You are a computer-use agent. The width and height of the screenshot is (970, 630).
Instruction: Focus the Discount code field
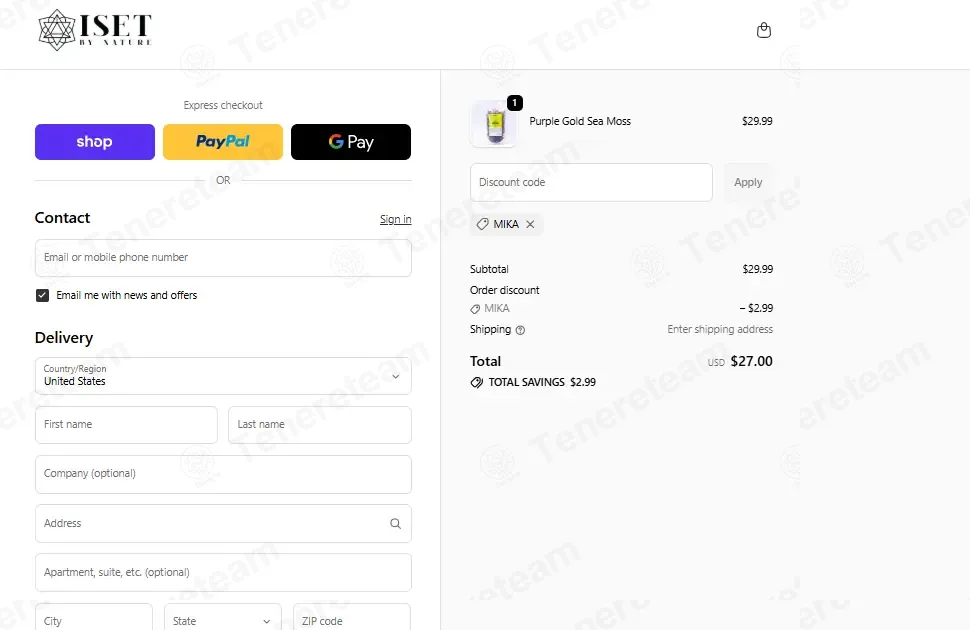(591, 182)
